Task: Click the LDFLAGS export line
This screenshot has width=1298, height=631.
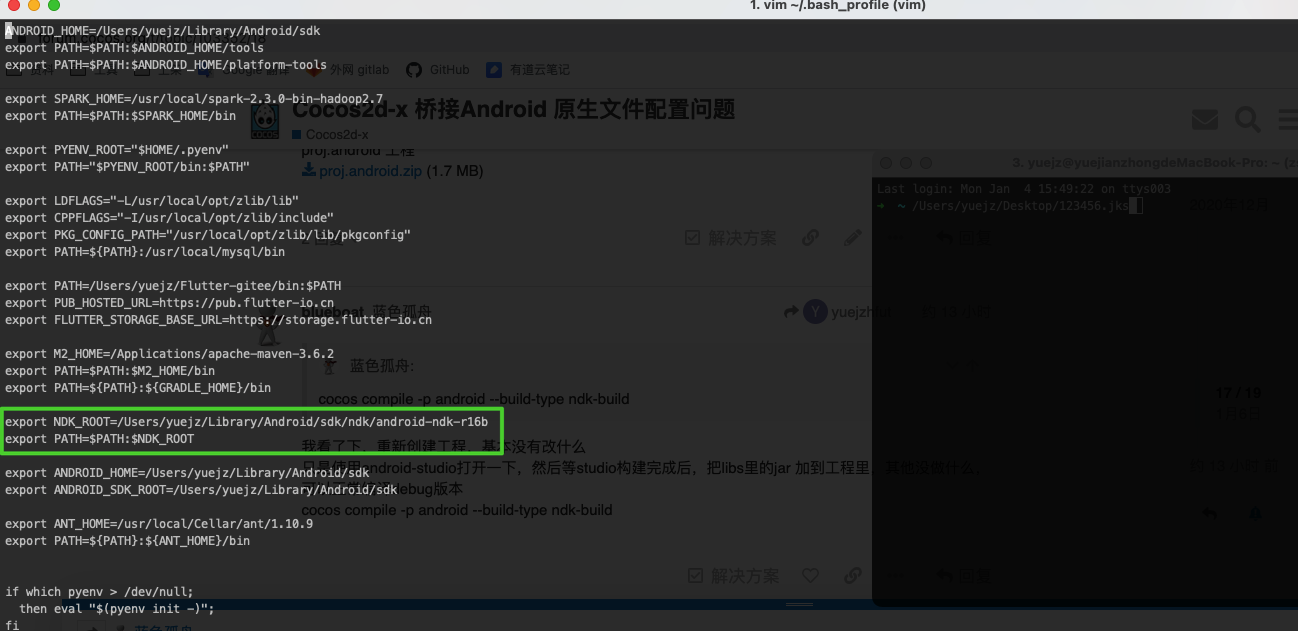Action: tap(152, 200)
